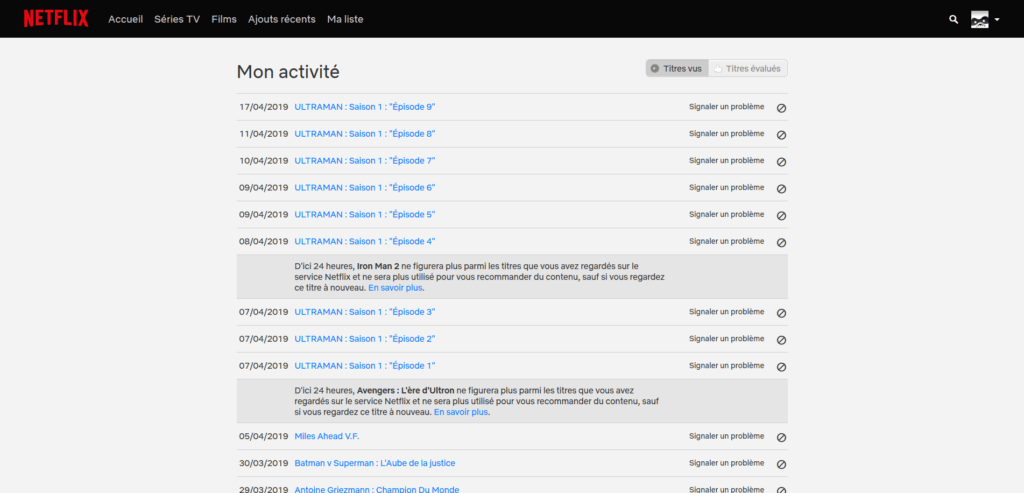1024x493 pixels.
Task: Signaler un problème for Épisode 4
Action: point(726,241)
